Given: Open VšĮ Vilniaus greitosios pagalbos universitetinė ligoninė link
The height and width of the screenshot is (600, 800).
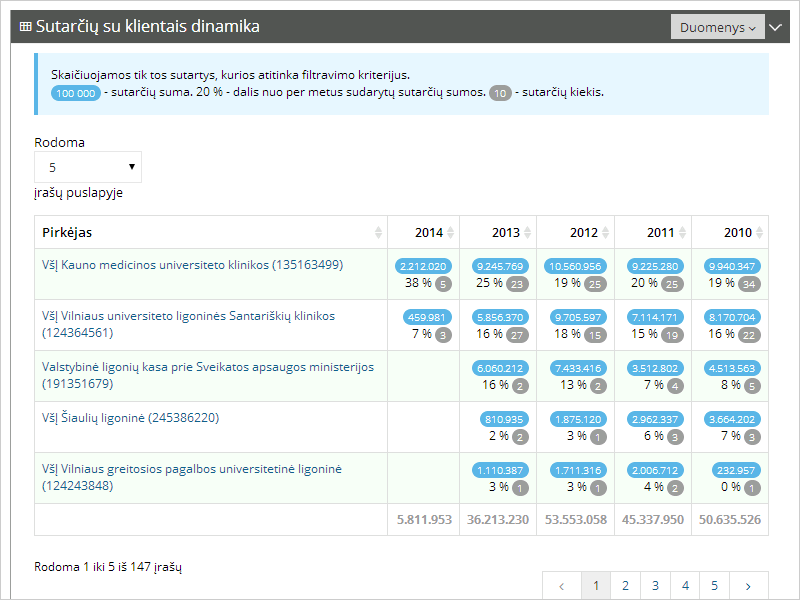Looking at the screenshot, I should 192,477.
